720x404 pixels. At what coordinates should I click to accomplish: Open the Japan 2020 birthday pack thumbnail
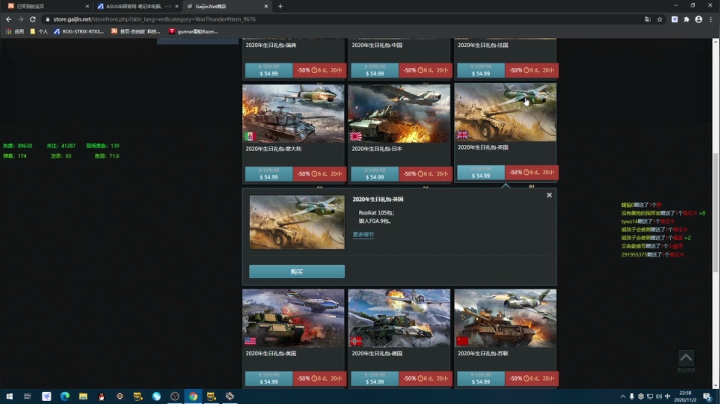click(399, 113)
